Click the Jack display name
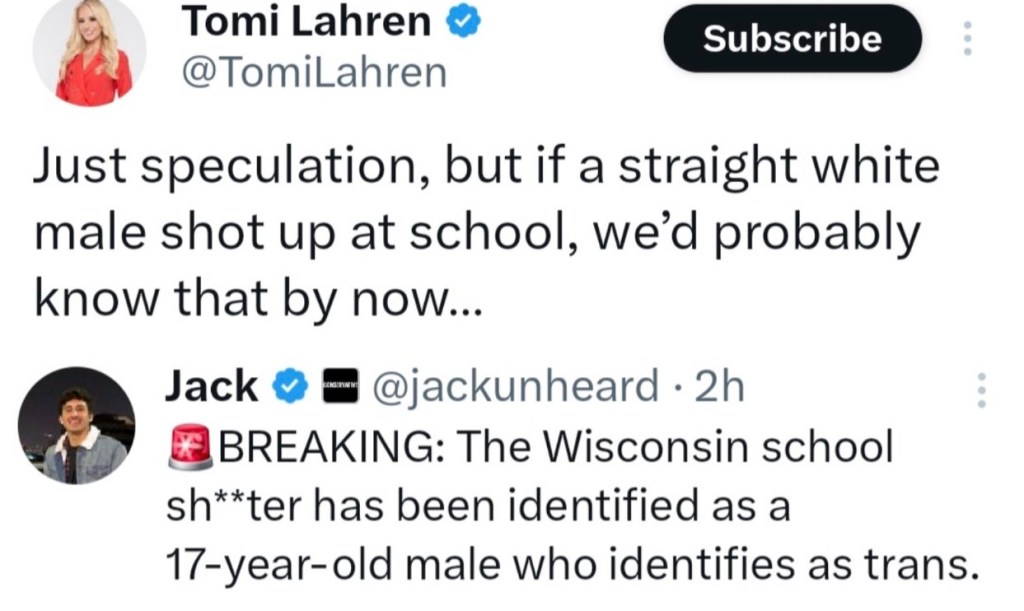 pyautogui.click(x=211, y=385)
